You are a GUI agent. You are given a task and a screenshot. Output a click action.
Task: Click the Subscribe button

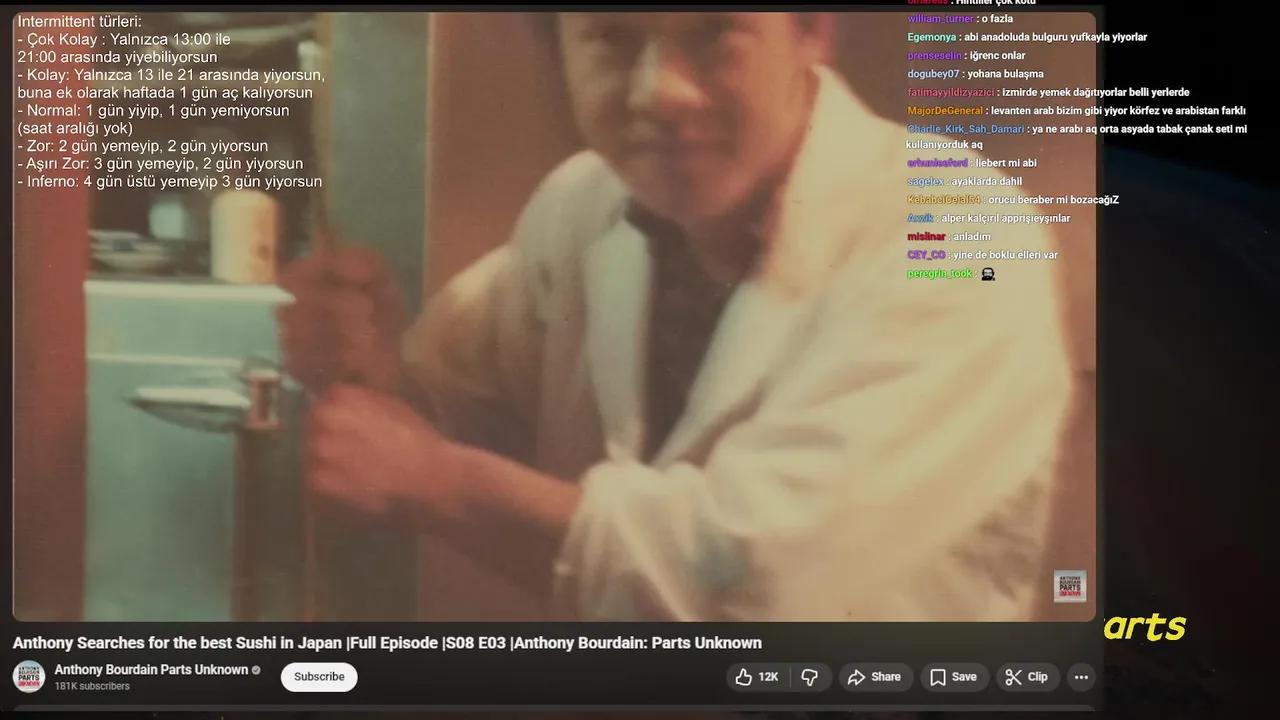click(319, 677)
